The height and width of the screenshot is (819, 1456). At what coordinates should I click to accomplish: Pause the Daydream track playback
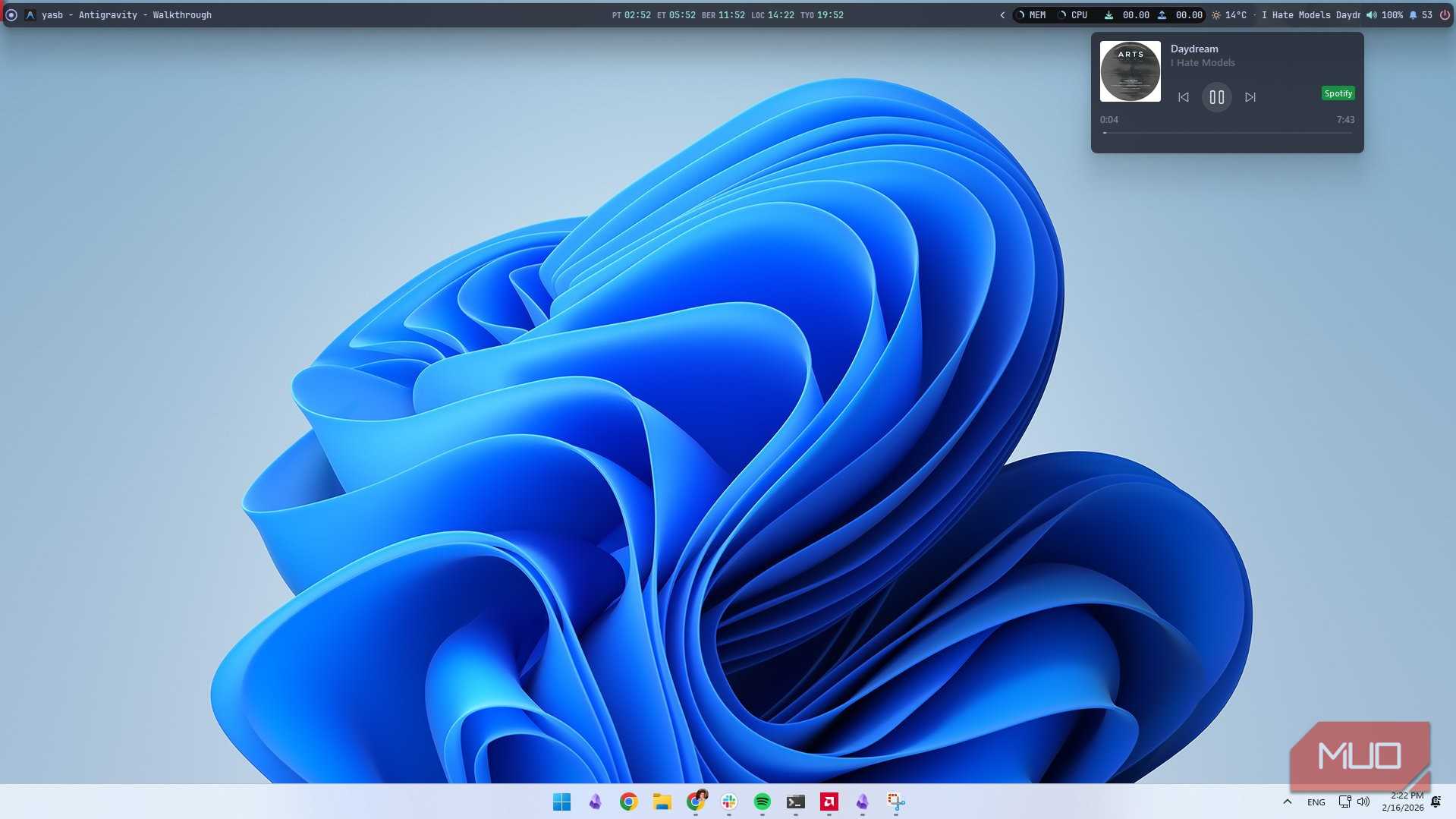(1216, 97)
